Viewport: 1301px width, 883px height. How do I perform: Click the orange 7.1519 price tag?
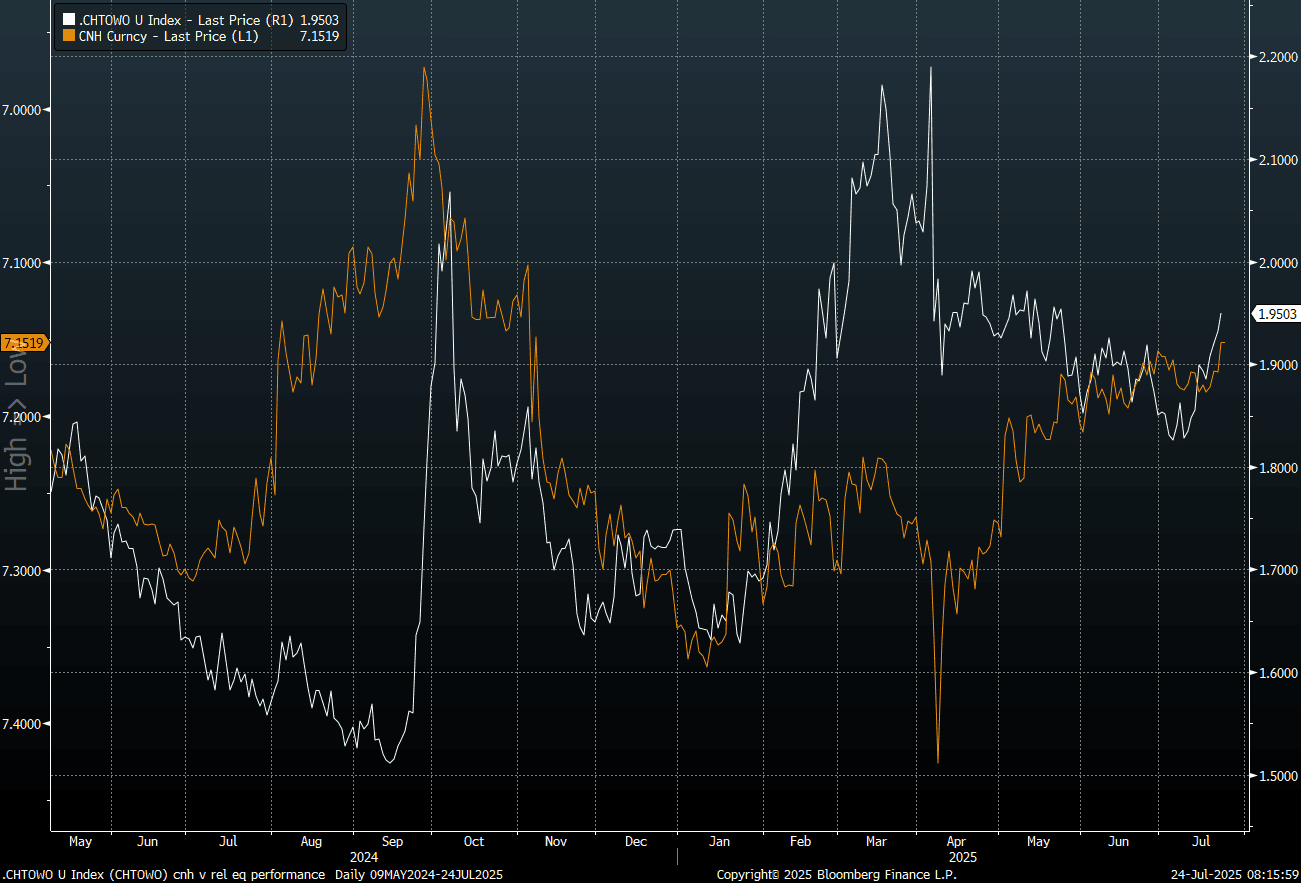24,343
